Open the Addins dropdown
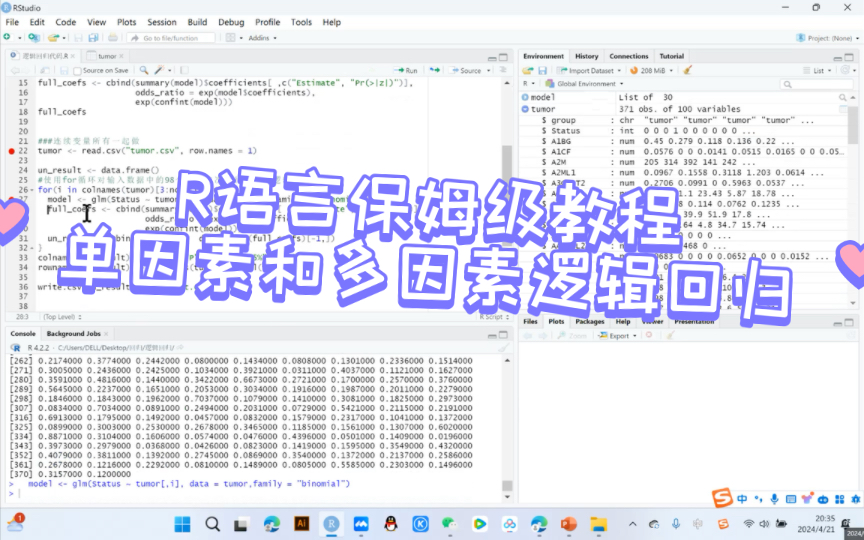Image resolution: width=864 pixels, height=540 pixels. [262, 38]
